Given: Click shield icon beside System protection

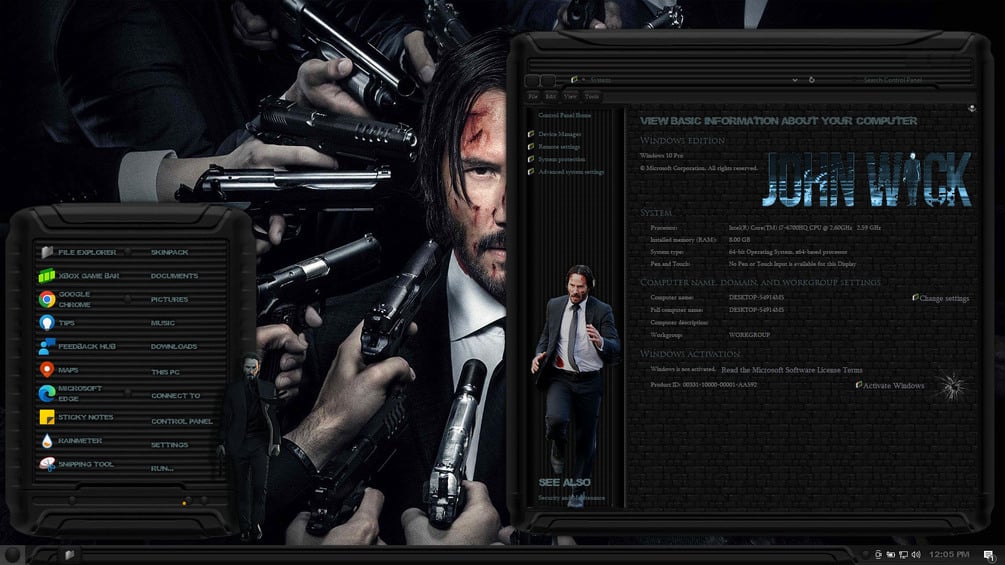Looking at the screenshot, I should pyautogui.click(x=531, y=159).
